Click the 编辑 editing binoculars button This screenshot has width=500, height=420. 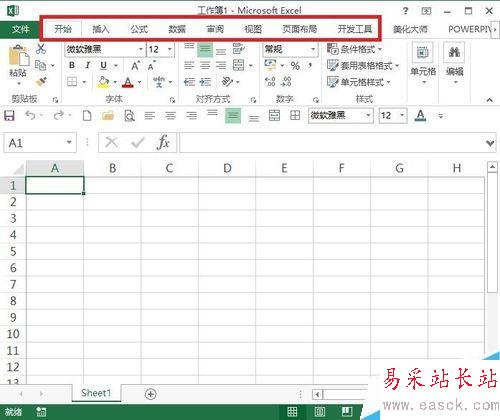pos(454,63)
